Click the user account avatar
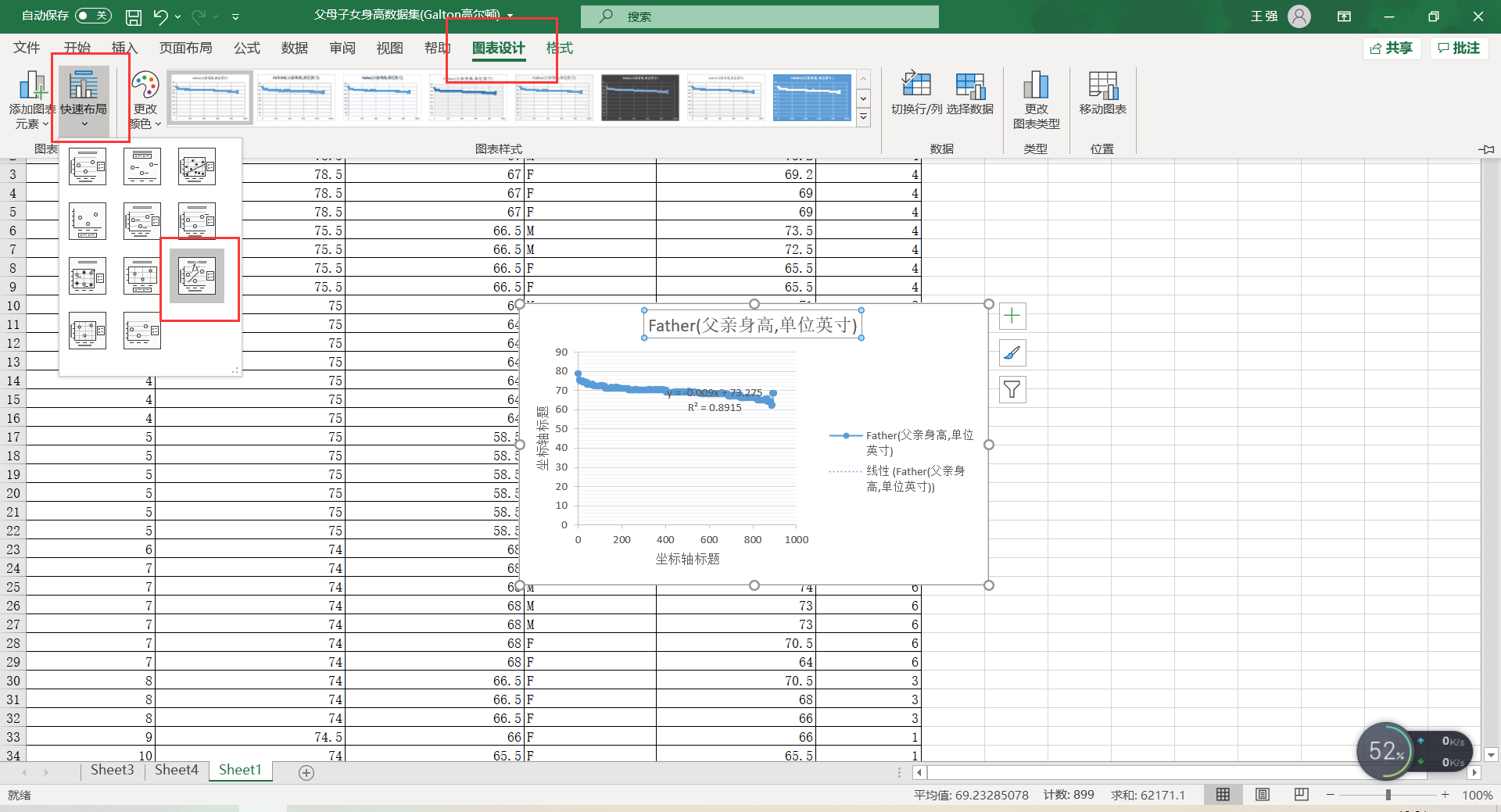 point(1299,16)
